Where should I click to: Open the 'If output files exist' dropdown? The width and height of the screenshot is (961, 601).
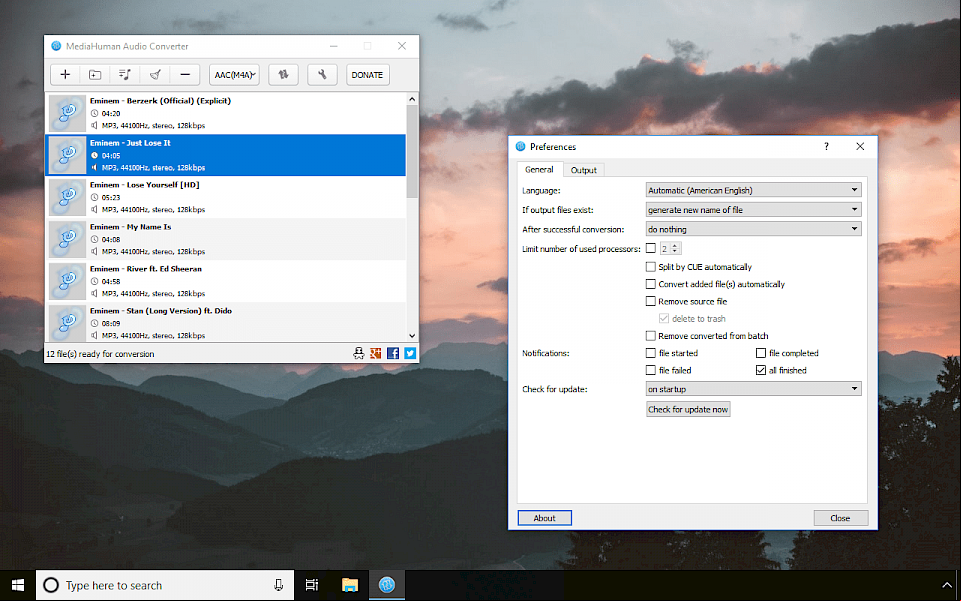(753, 210)
